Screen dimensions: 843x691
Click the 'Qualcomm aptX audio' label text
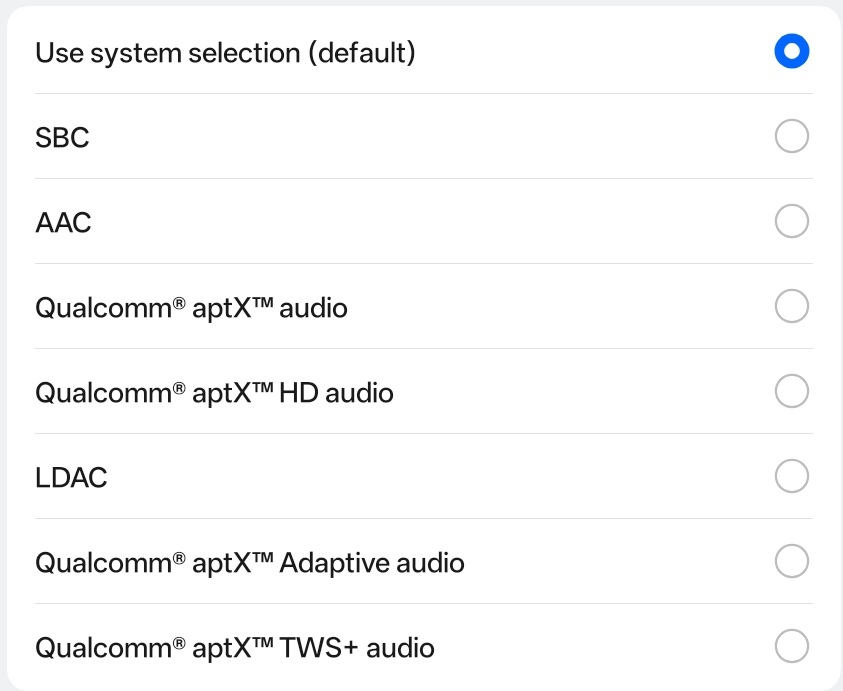coord(191,307)
